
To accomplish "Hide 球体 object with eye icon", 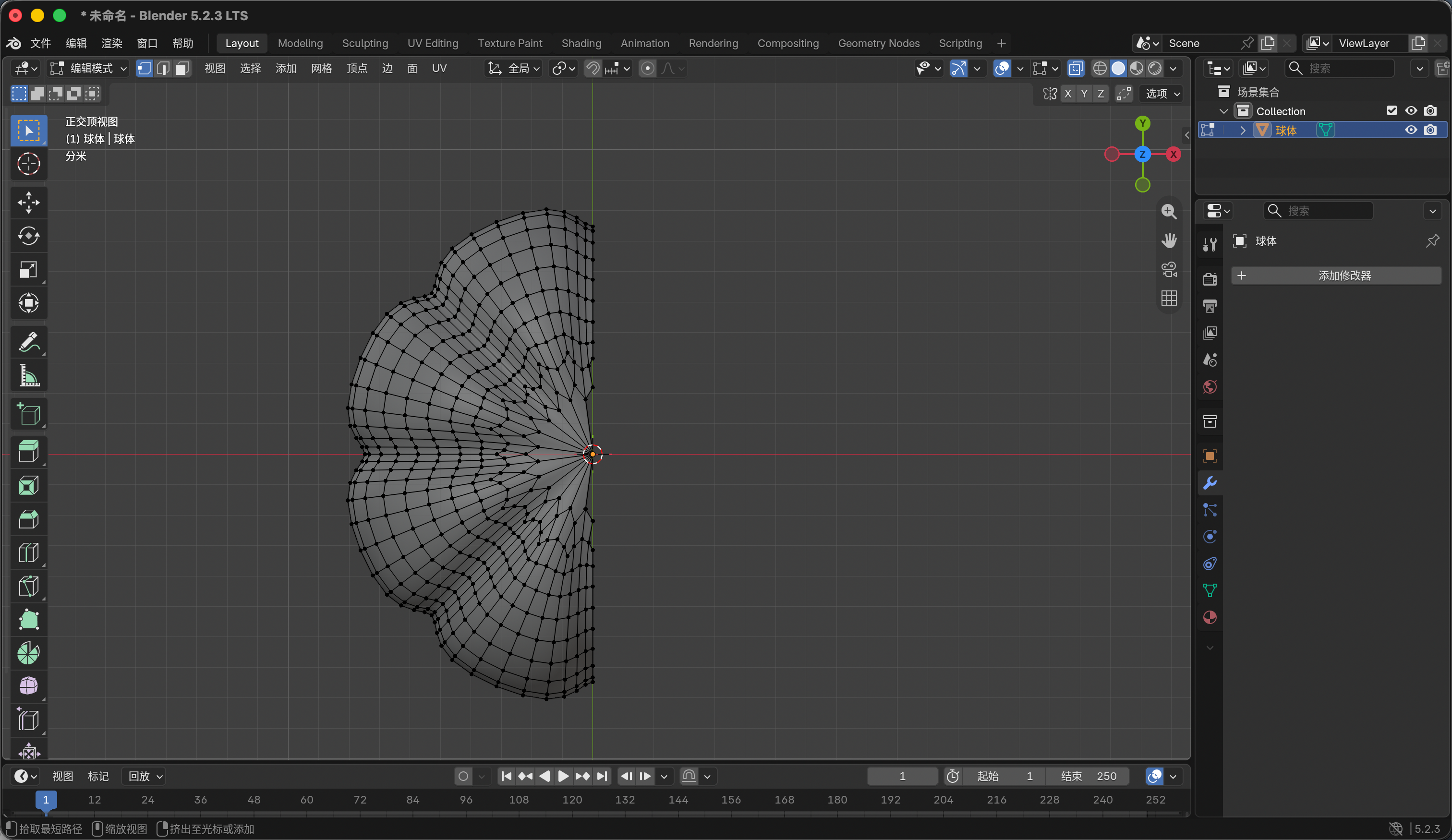I will [1411, 130].
